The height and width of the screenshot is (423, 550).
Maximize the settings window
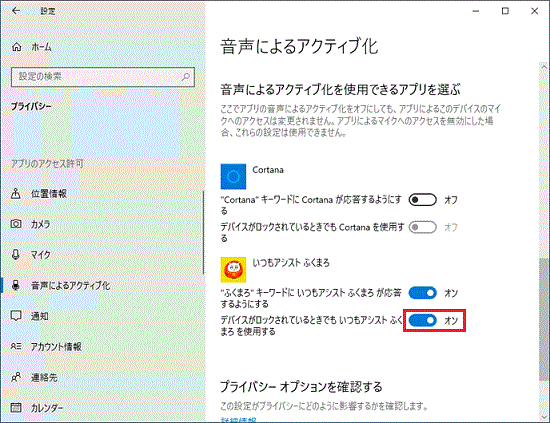pos(505,11)
